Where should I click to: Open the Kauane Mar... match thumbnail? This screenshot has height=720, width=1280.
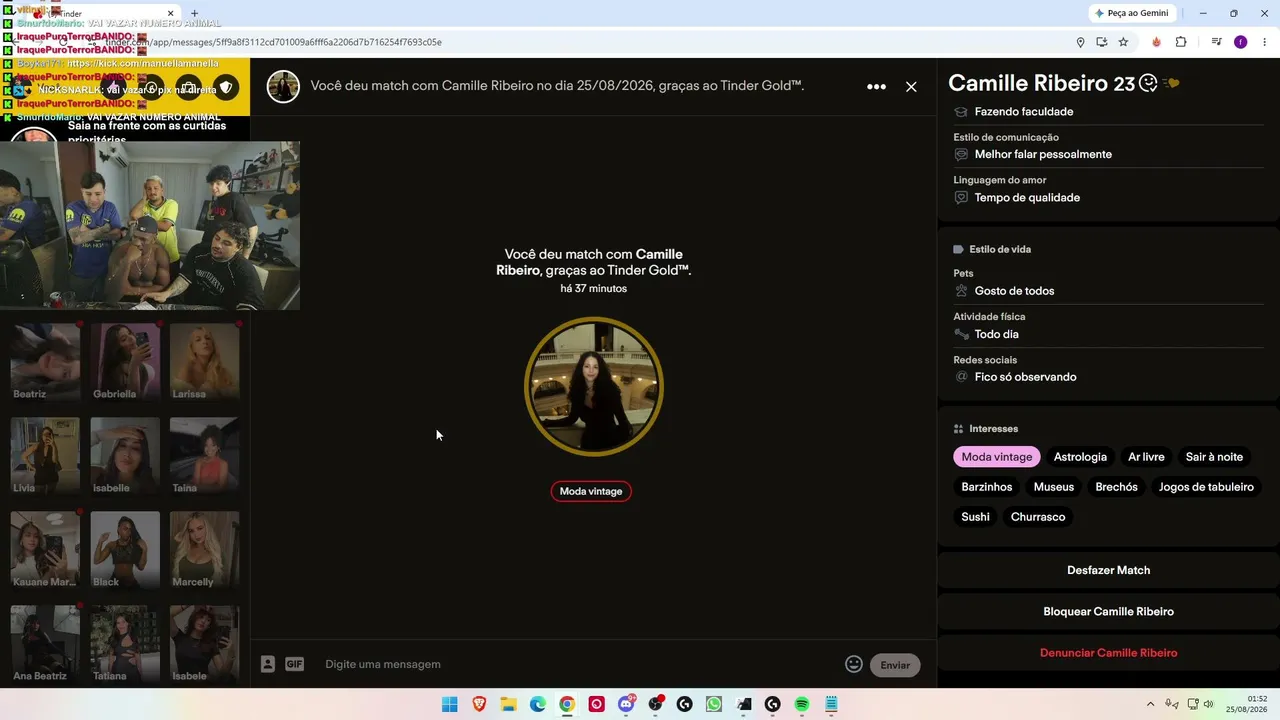pyautogui.click(x=45, y=549)
